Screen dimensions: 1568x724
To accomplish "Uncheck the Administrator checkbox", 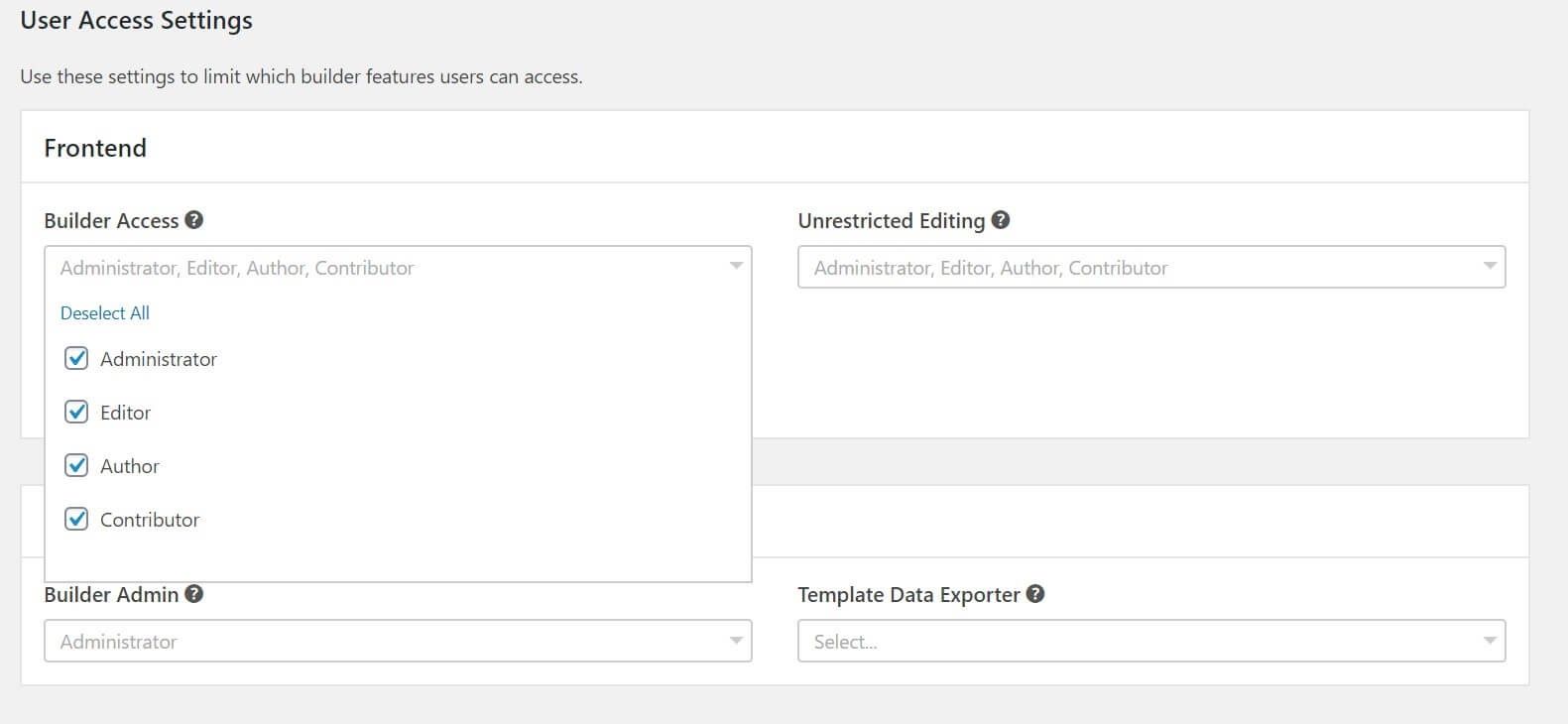I will click(x=76, y=359).
